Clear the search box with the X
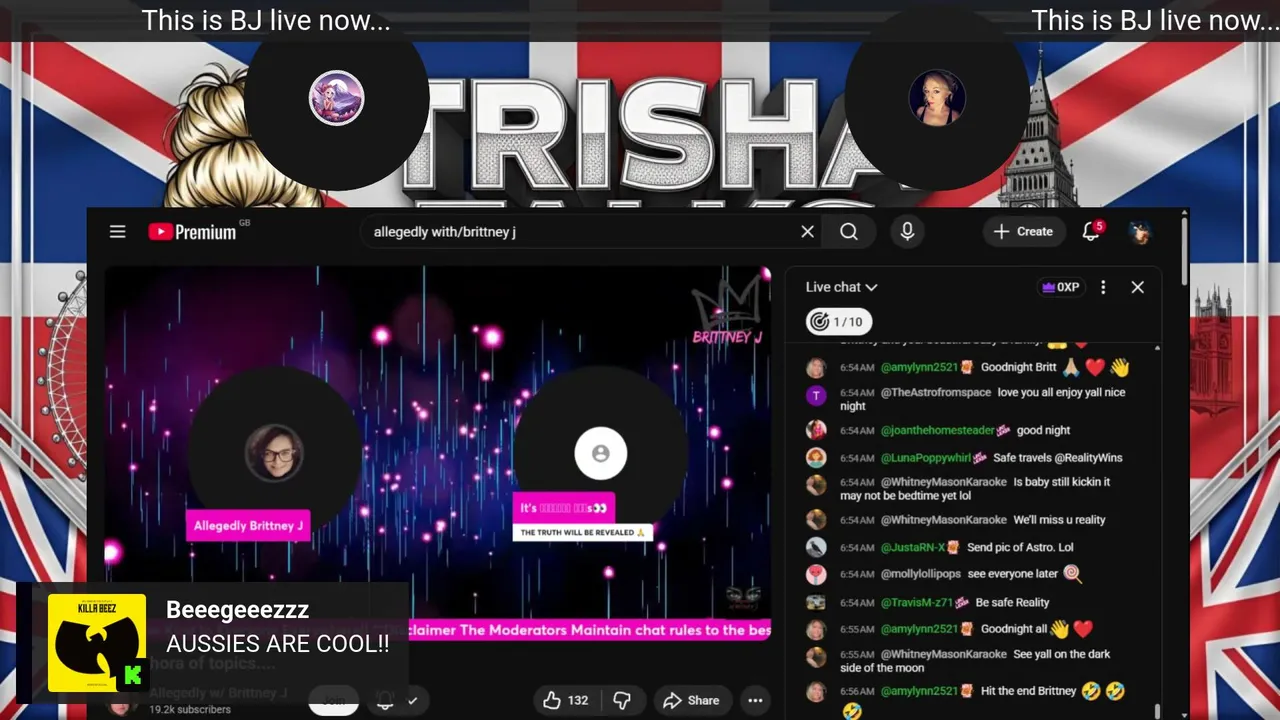The image size is (1280, 720). pyautogui.click(x=807, y=232)
